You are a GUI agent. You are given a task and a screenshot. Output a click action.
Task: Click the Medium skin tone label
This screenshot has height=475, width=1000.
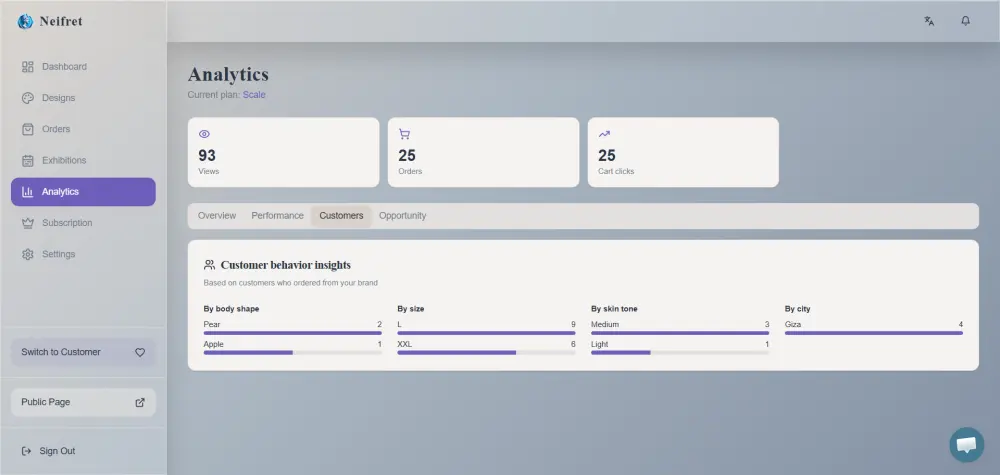[605, 325]
